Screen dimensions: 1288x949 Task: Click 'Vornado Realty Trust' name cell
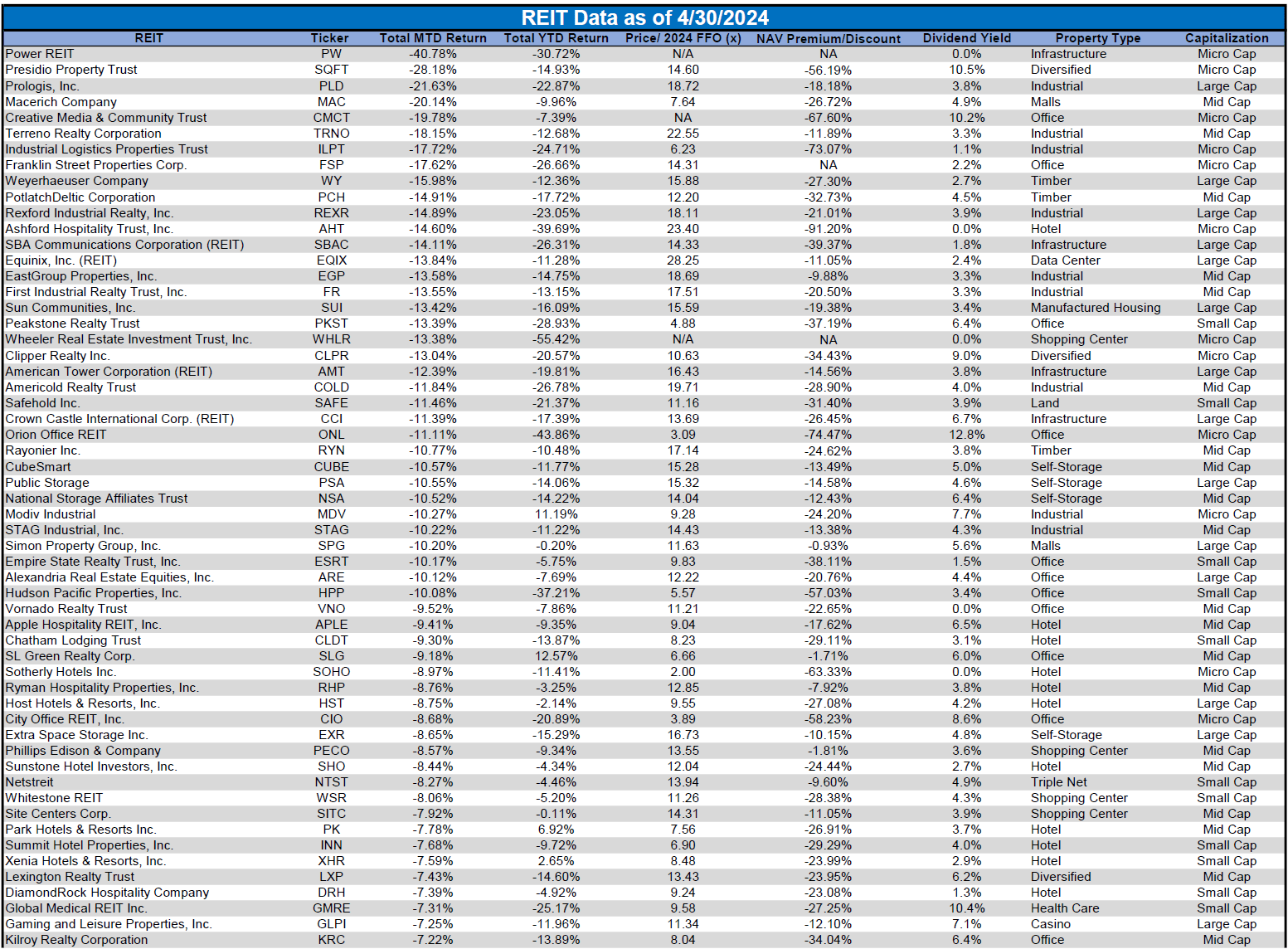coord(66,609)
